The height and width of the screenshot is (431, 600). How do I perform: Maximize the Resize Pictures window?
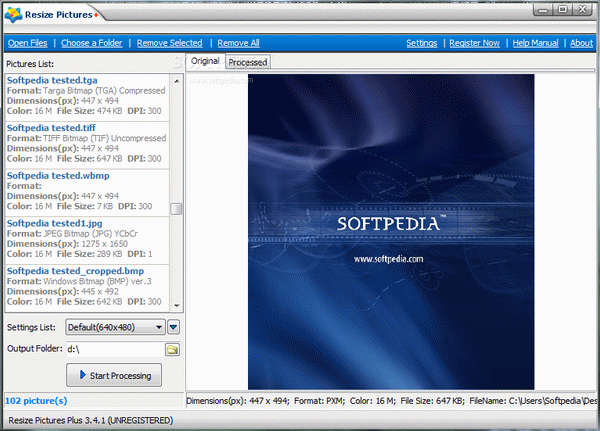tap(562, 10)
